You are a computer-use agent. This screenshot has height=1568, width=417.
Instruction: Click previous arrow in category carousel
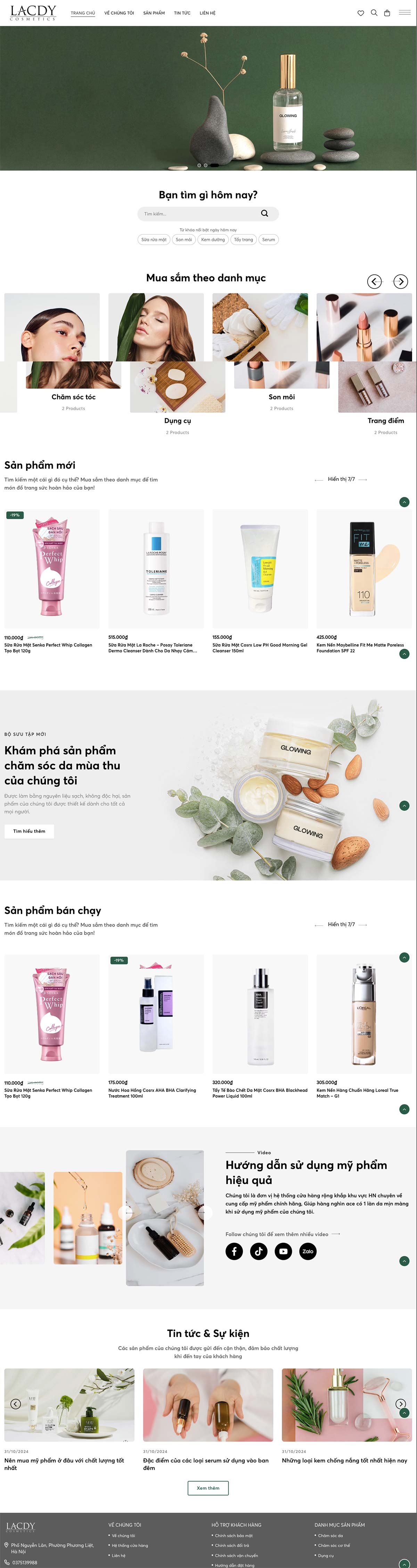pos(374,281)
